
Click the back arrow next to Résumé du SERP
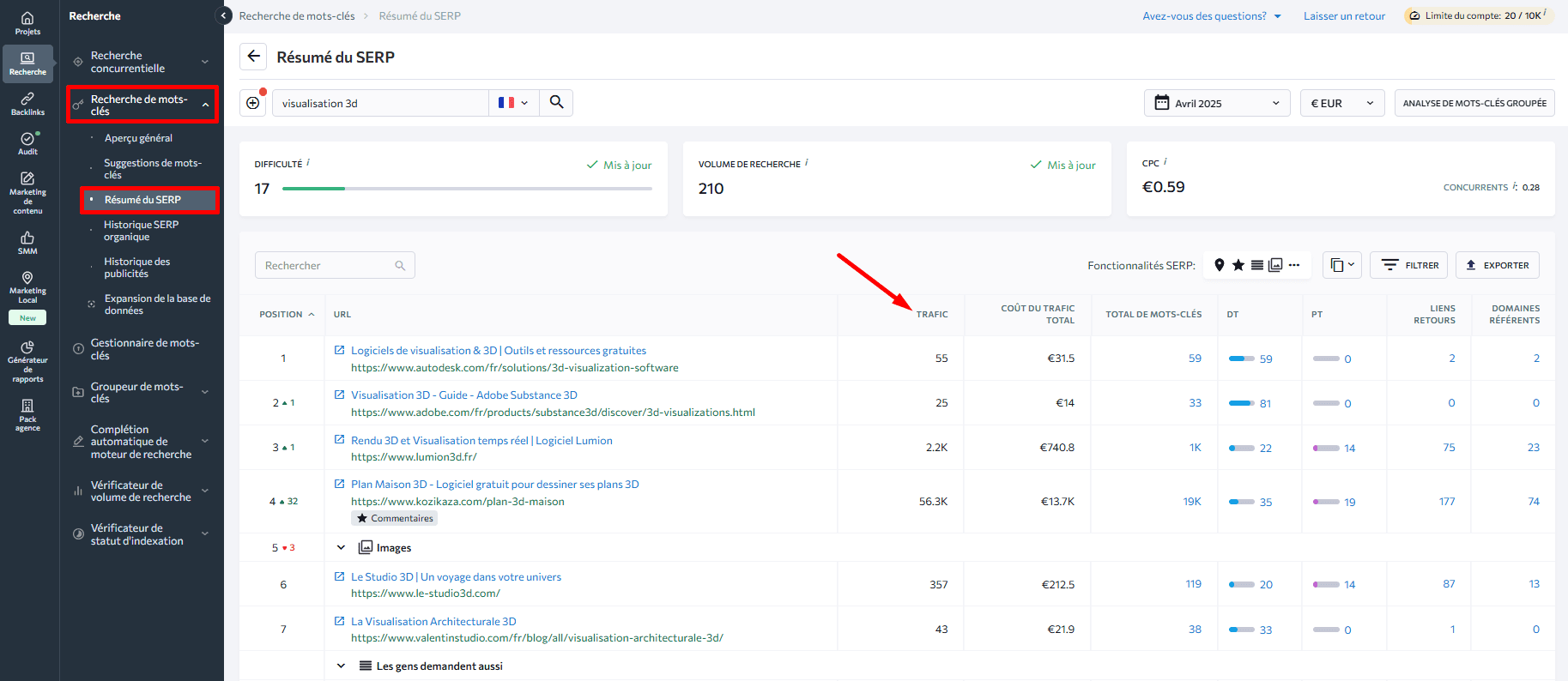coord(253,57)
